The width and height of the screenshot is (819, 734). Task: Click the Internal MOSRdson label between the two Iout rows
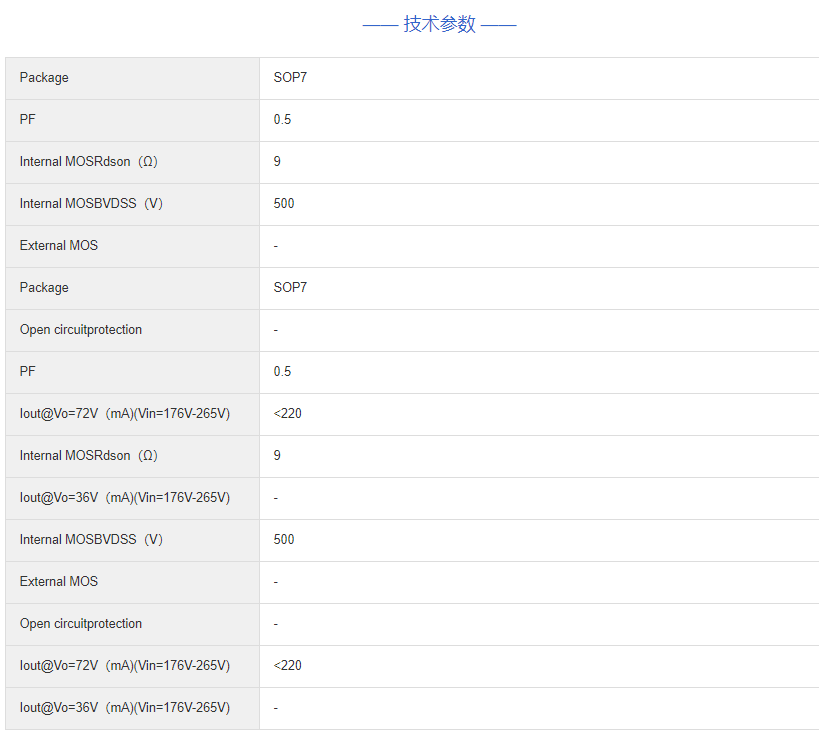(89, 456)
